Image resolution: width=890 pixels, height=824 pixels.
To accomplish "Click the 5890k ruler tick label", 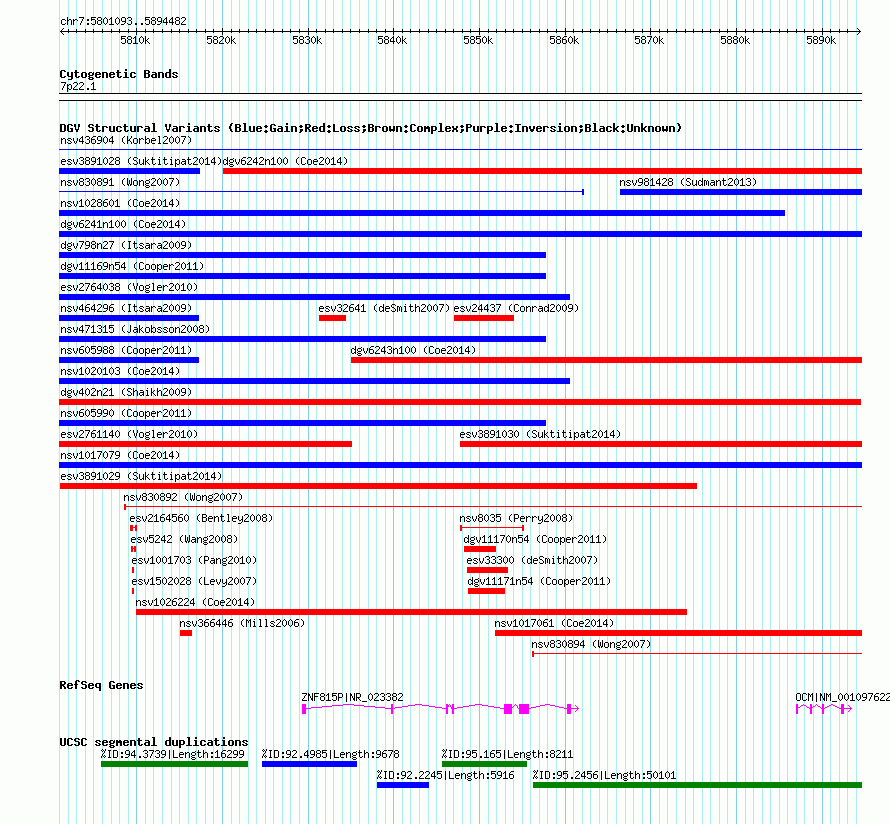I will tap(821, 40).
